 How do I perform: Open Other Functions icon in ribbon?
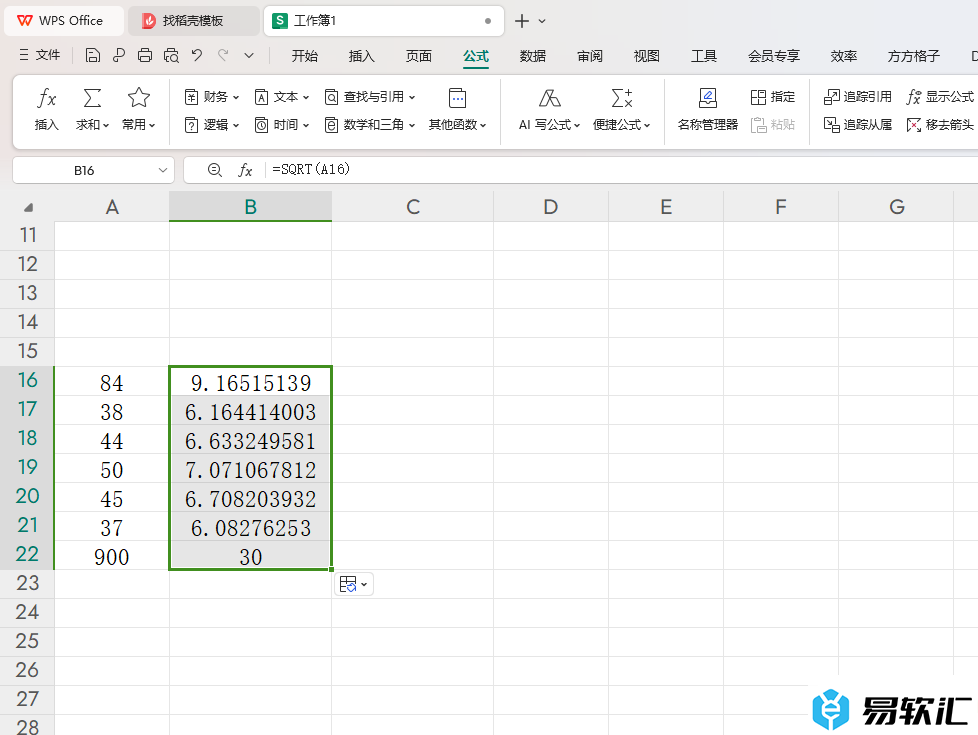pos(457,98)
